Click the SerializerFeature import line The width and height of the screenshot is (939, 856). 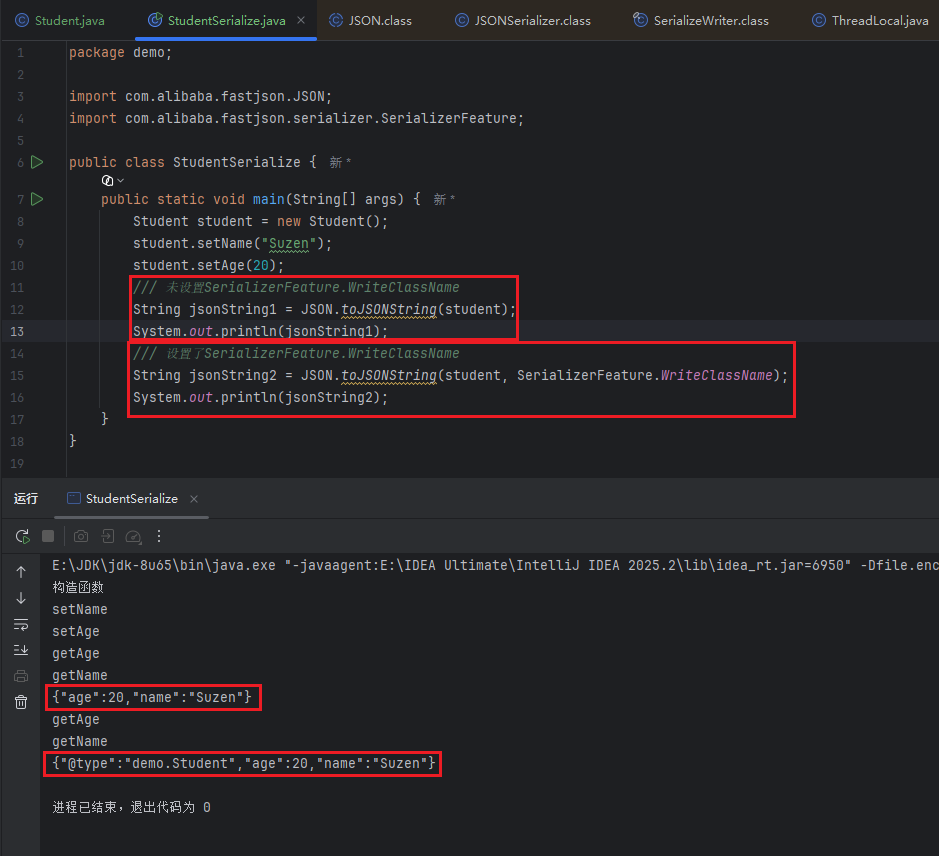pyautogui.click(x=296, y=119)
